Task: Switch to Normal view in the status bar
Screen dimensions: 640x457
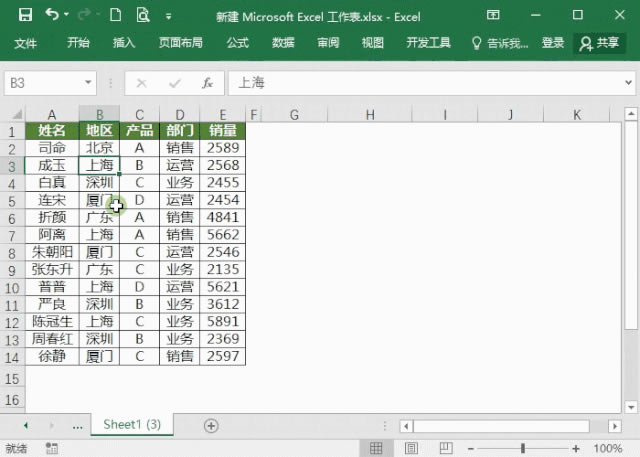Action: pos(376,449)
